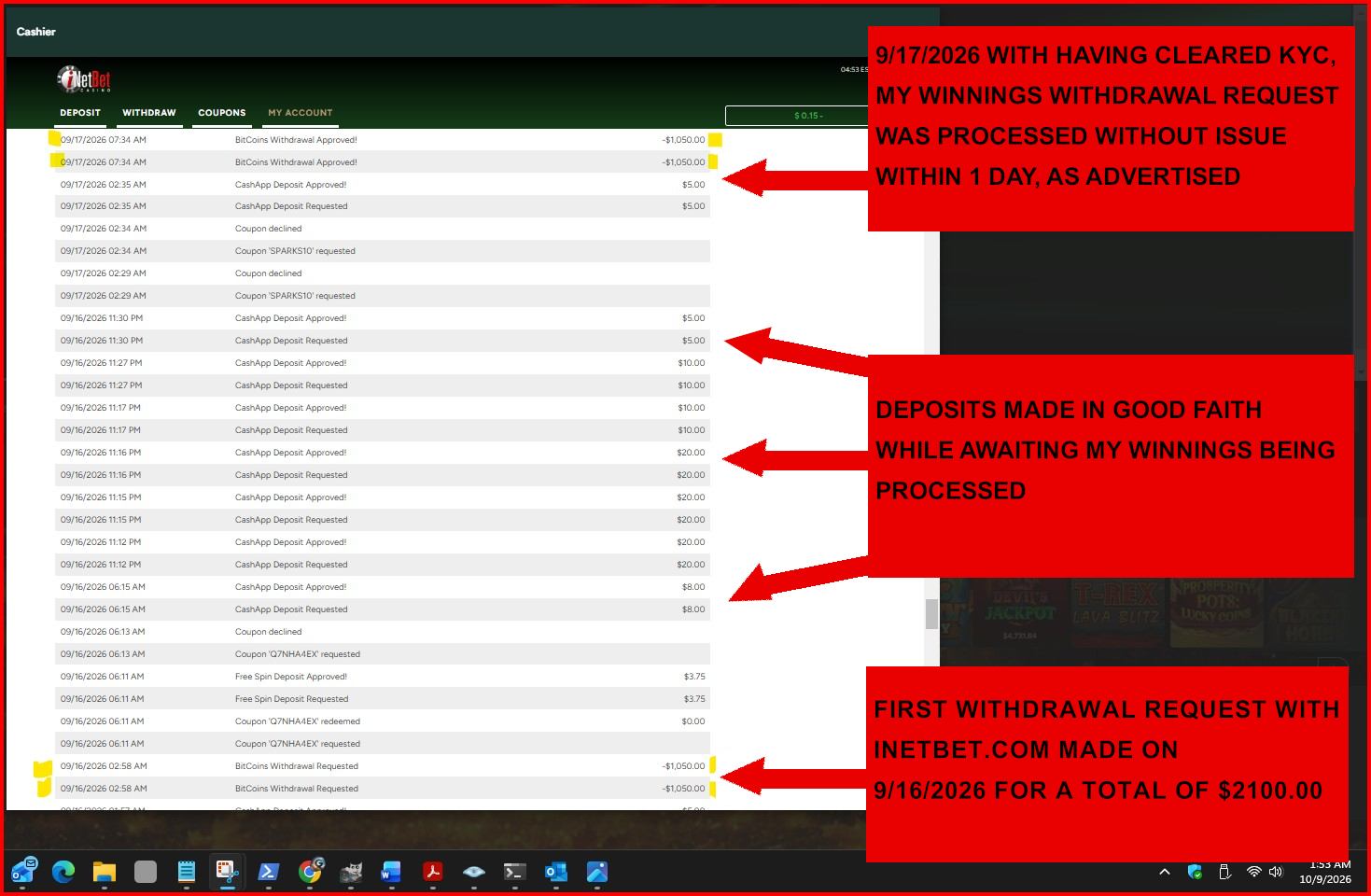Open File Explorer from the taskbar
This screenshot has width=1371, height=896.
[x=105, y=872]
